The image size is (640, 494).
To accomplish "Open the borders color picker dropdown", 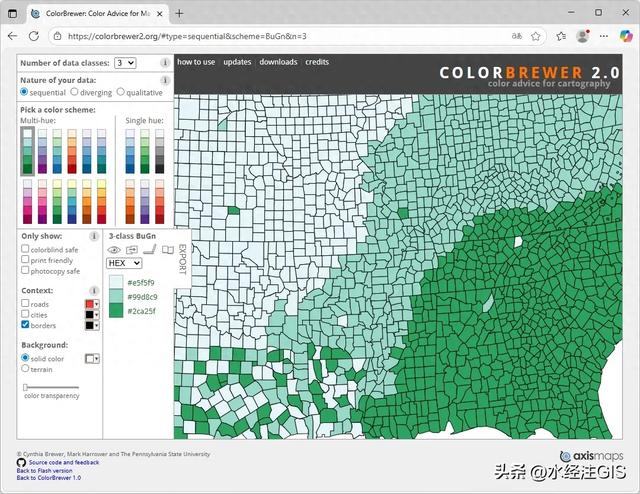I will pyautogui.click(x=92, y=325).
